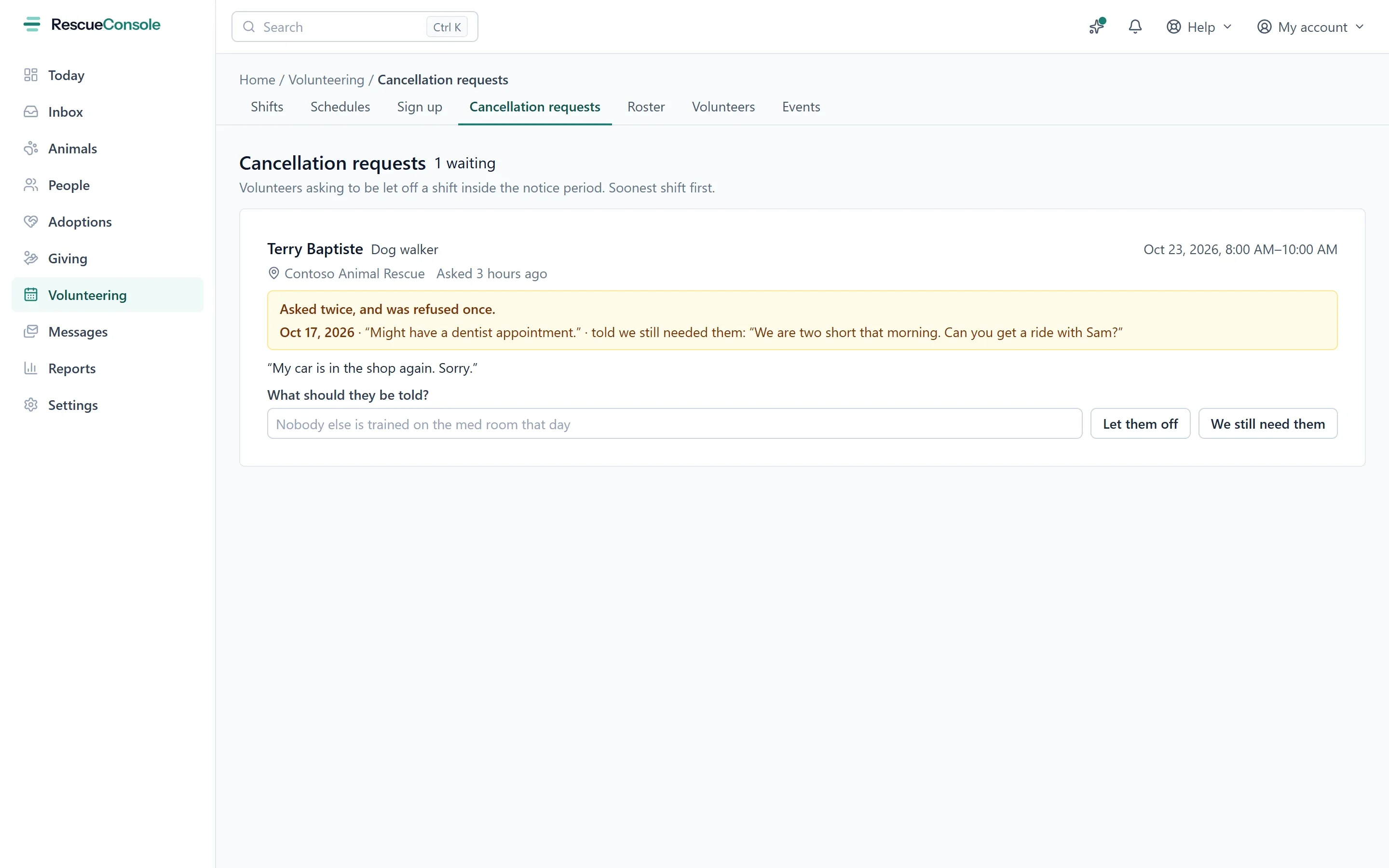Open the Inbox page
Screen dimensions: 1389x868
click(108, 111)
